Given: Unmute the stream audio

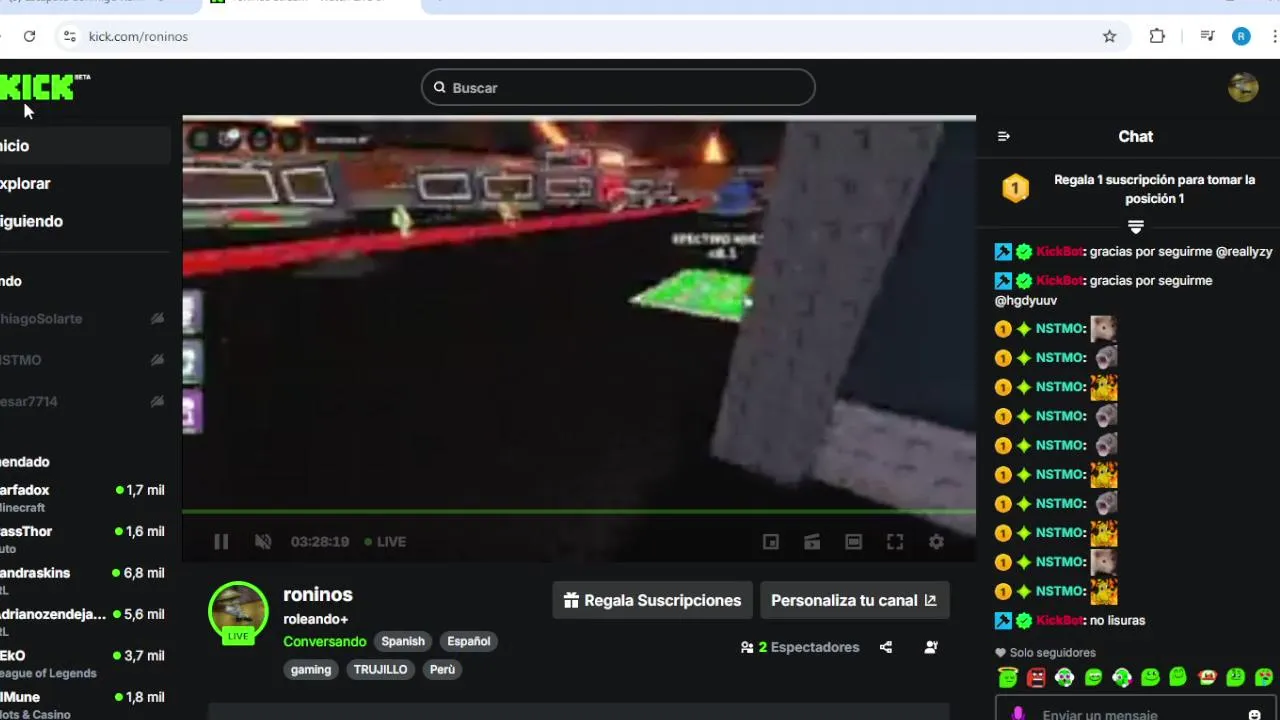Looking at the screenshot, I should tap(263, 541).
